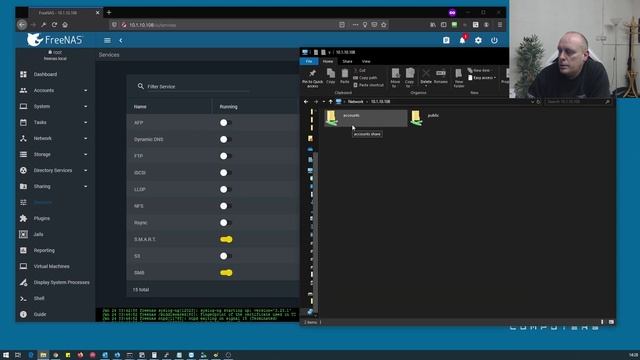The height and width of the screenshot is (360, 640).
Task: Switch to the View ribbon tab
Action: 366,61
